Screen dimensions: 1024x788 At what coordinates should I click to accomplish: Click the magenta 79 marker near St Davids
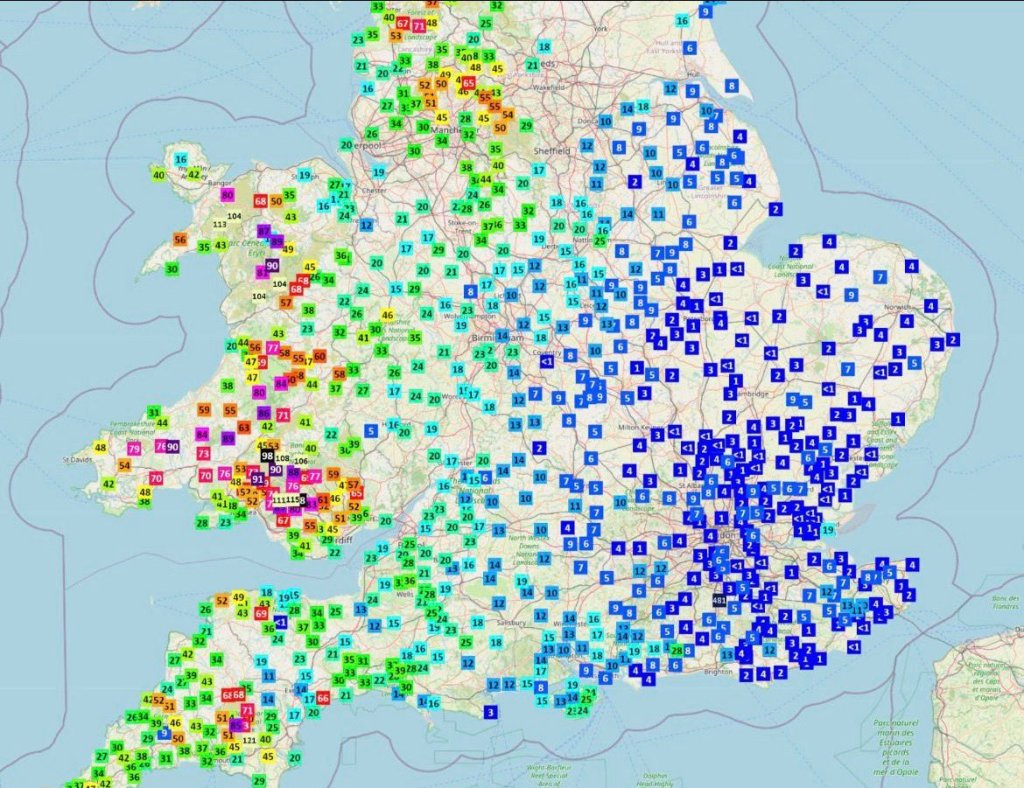coord(134,449)
